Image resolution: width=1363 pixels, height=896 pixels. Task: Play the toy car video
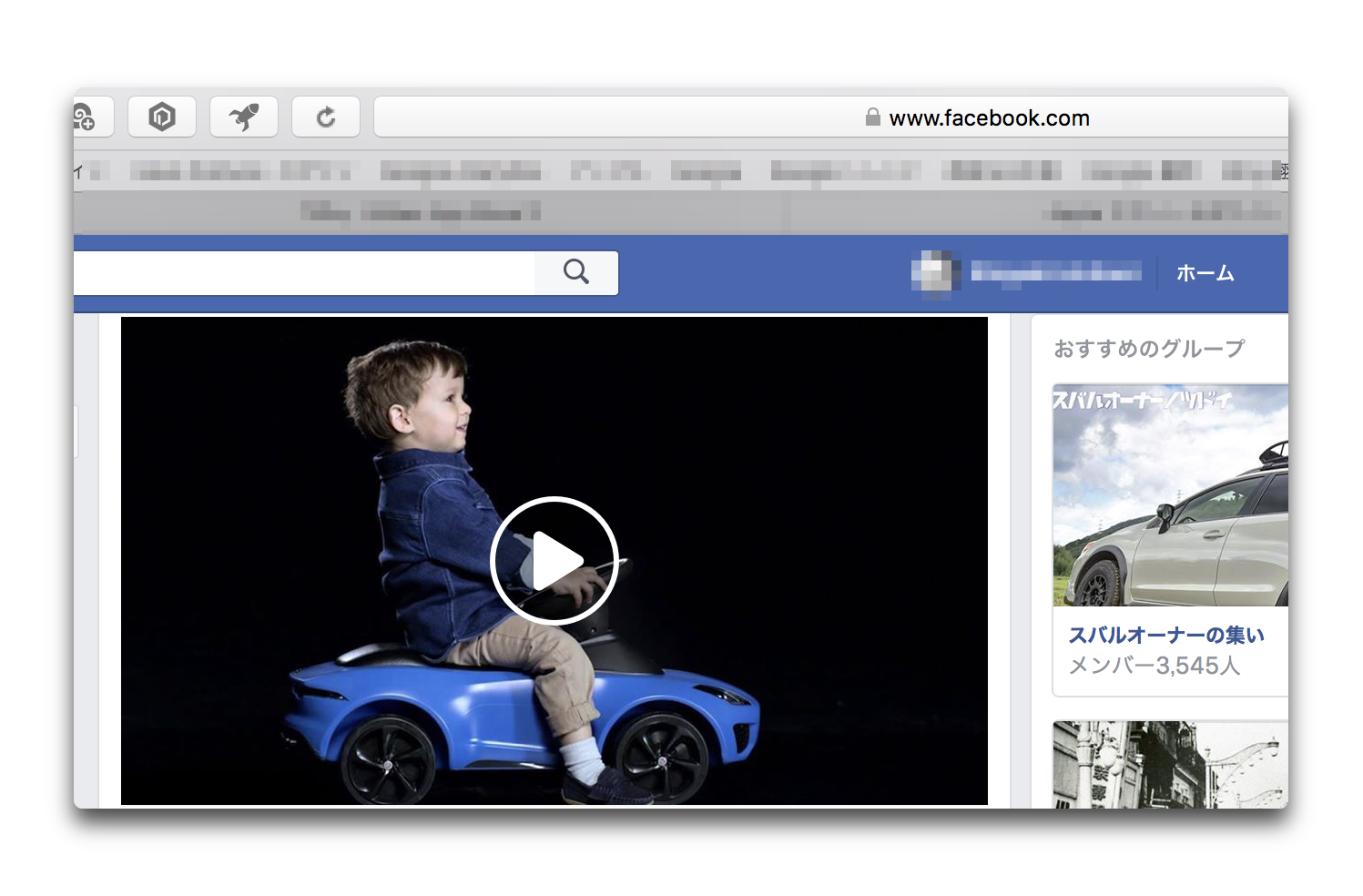click(x=554, y=561)
